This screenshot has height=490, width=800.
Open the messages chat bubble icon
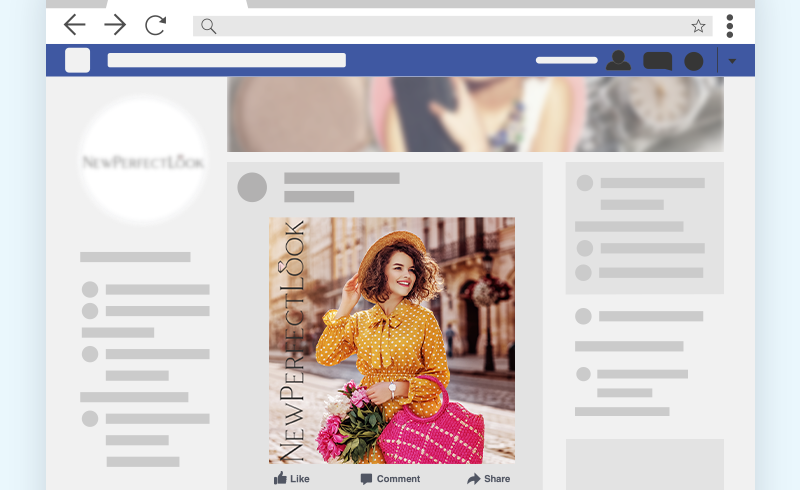657,61
